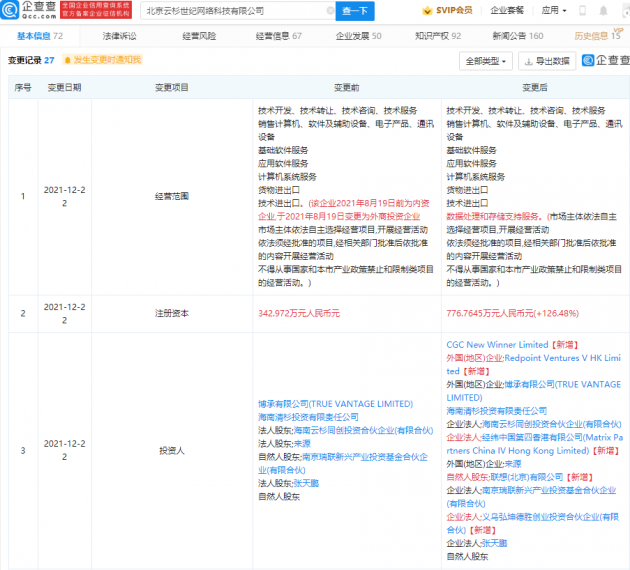Viewport: 630px width, 570px height.
Task: Click the 查一下 search button
Action: coord(355,11)
